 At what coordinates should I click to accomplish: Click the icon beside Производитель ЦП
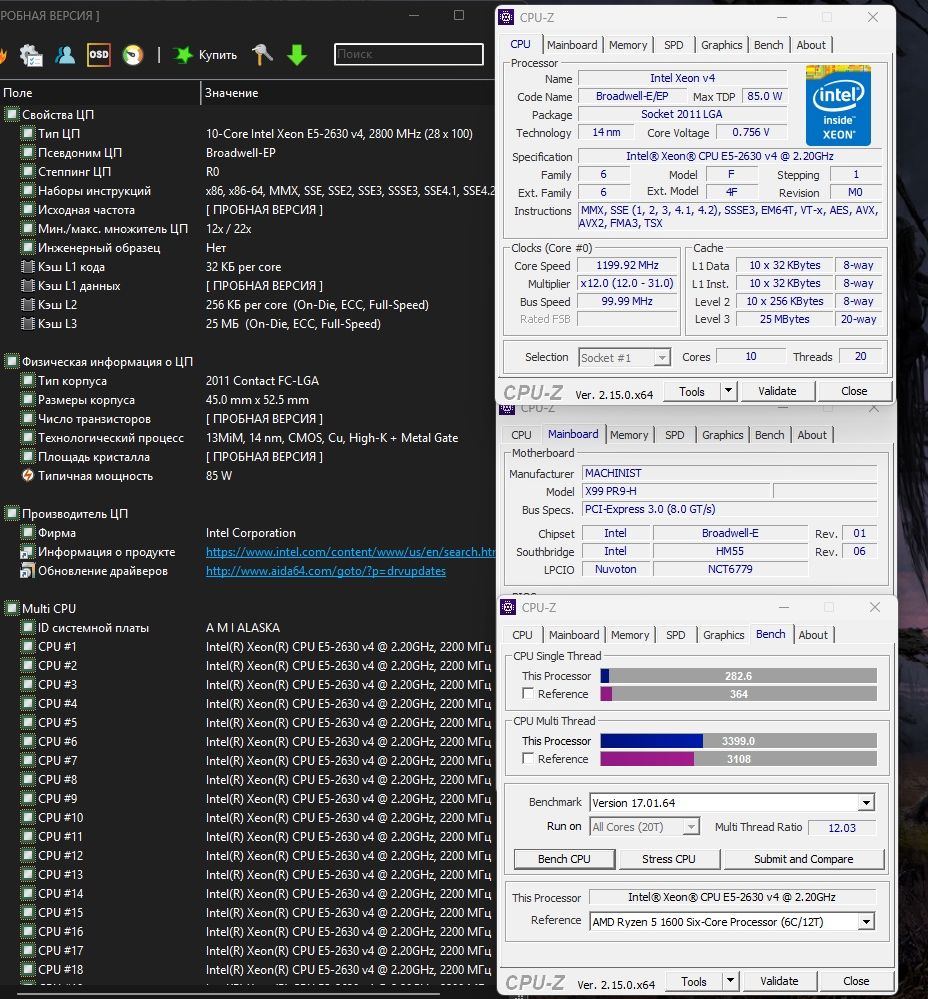11,514
